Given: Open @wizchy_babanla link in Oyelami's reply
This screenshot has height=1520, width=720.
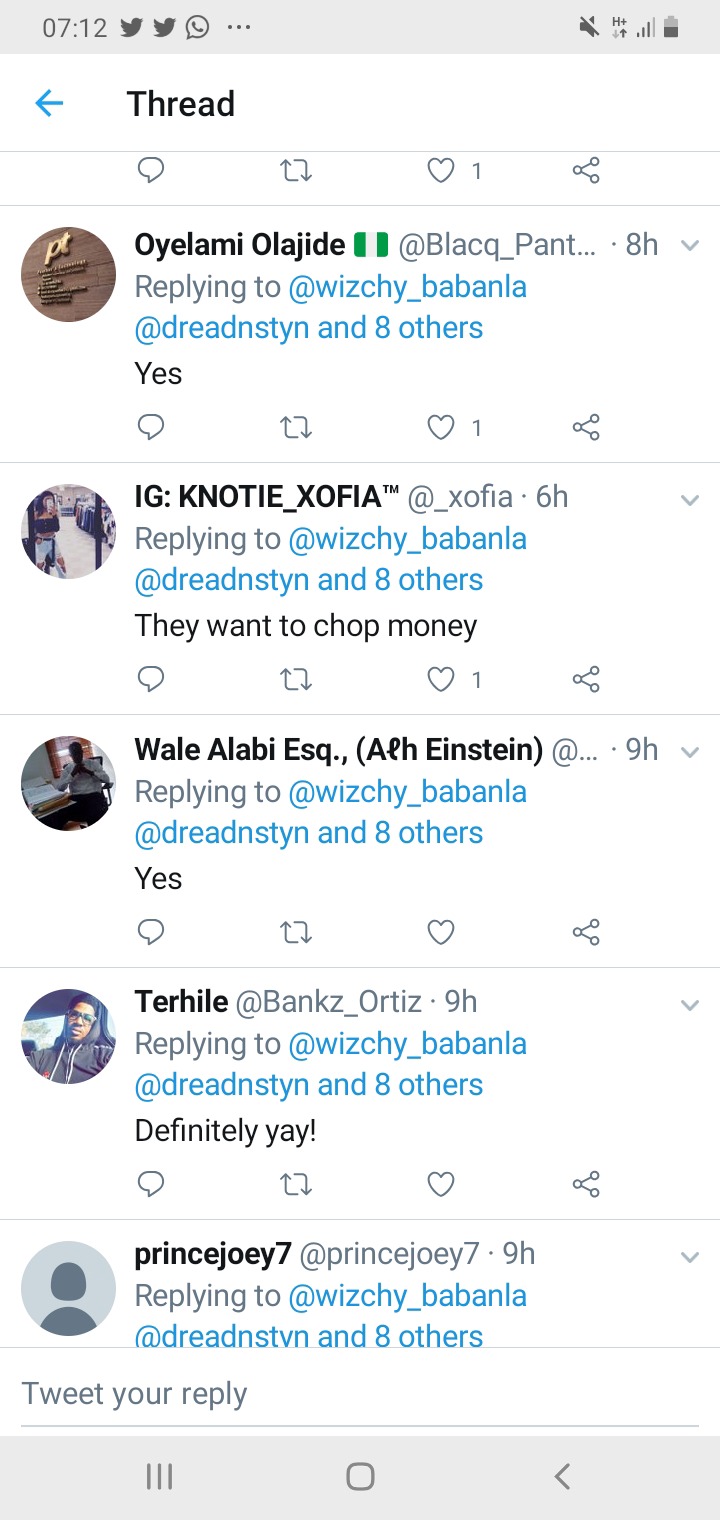Looking at the screenshot, I should point(407,287).
